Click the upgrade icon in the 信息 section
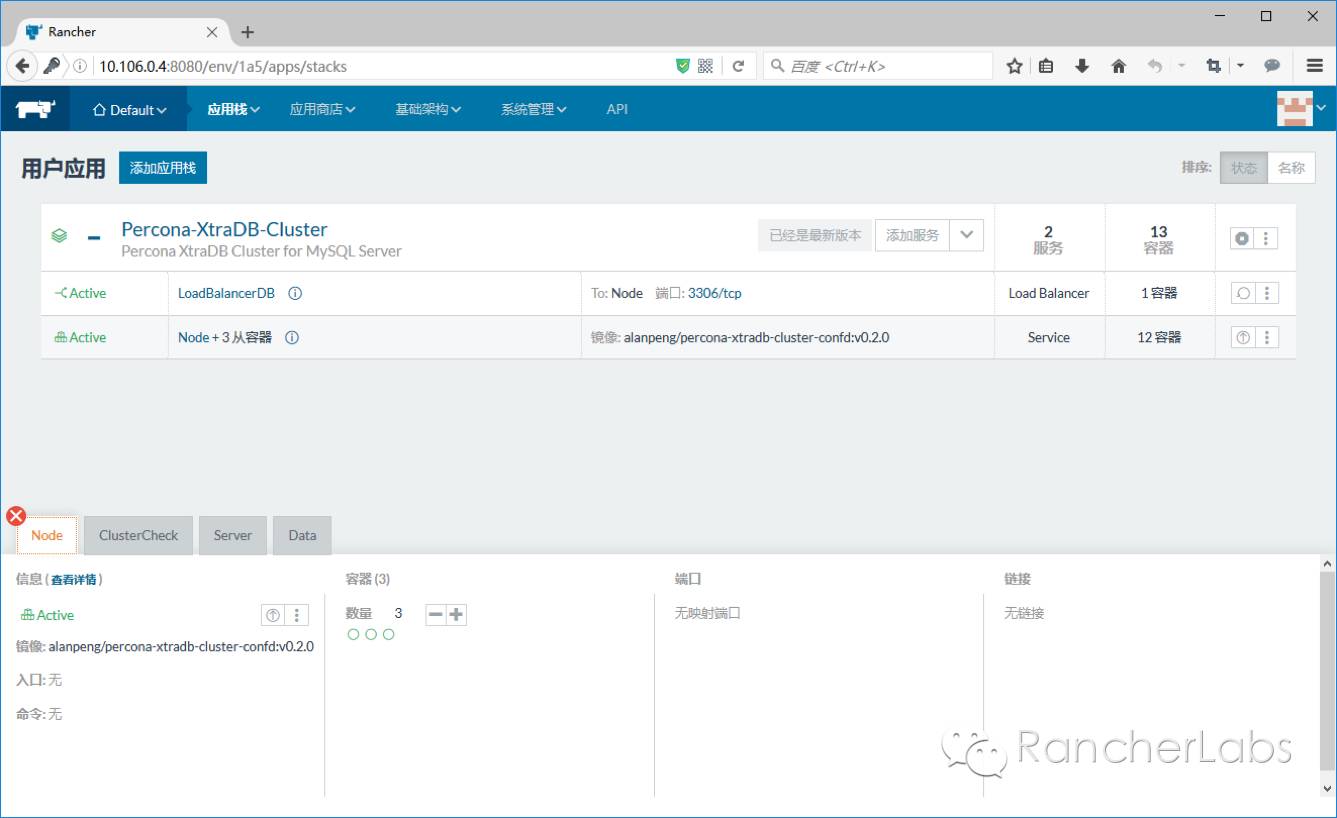This screenshot has height=818, width=1337. point(272,615)
